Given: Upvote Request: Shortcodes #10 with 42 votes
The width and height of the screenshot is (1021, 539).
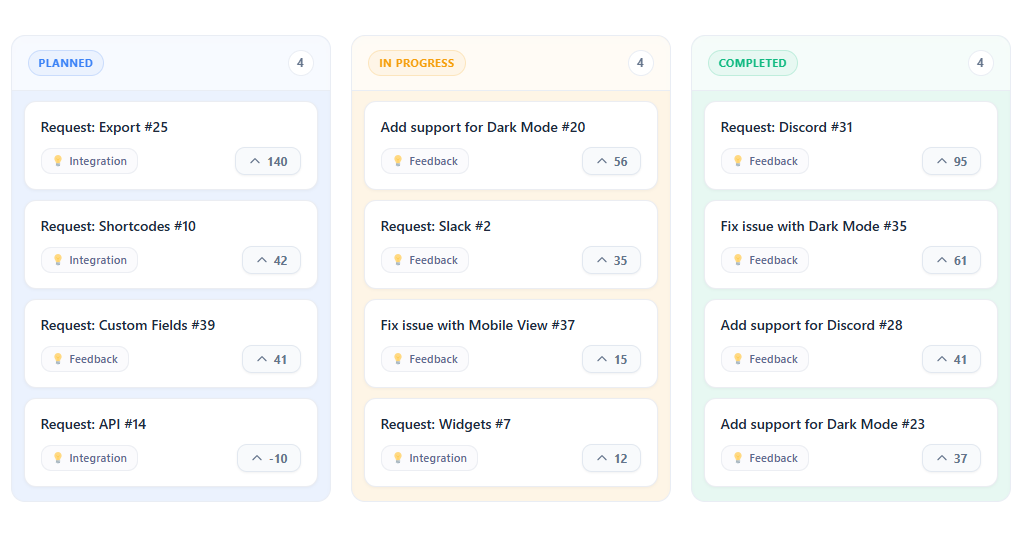Looking at the screenshot, I should point(271,260).
